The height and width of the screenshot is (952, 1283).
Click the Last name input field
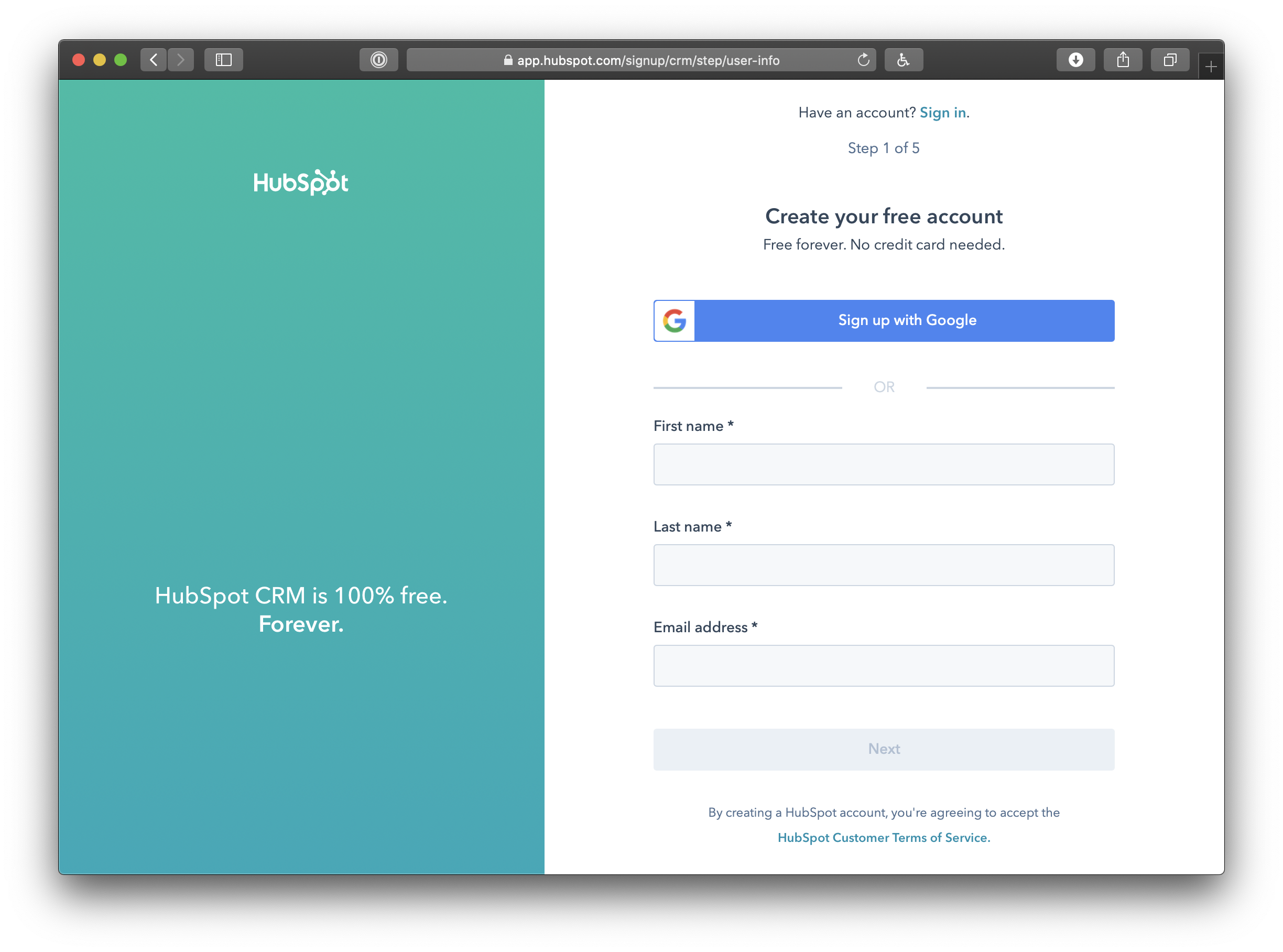pyautogui.click(x=884, y=566)
